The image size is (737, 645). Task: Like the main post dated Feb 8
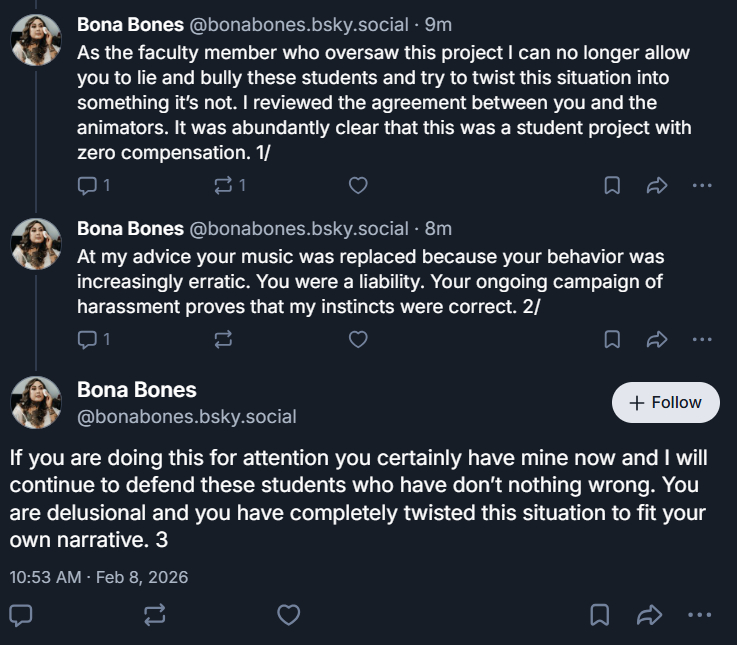point(288,614)
